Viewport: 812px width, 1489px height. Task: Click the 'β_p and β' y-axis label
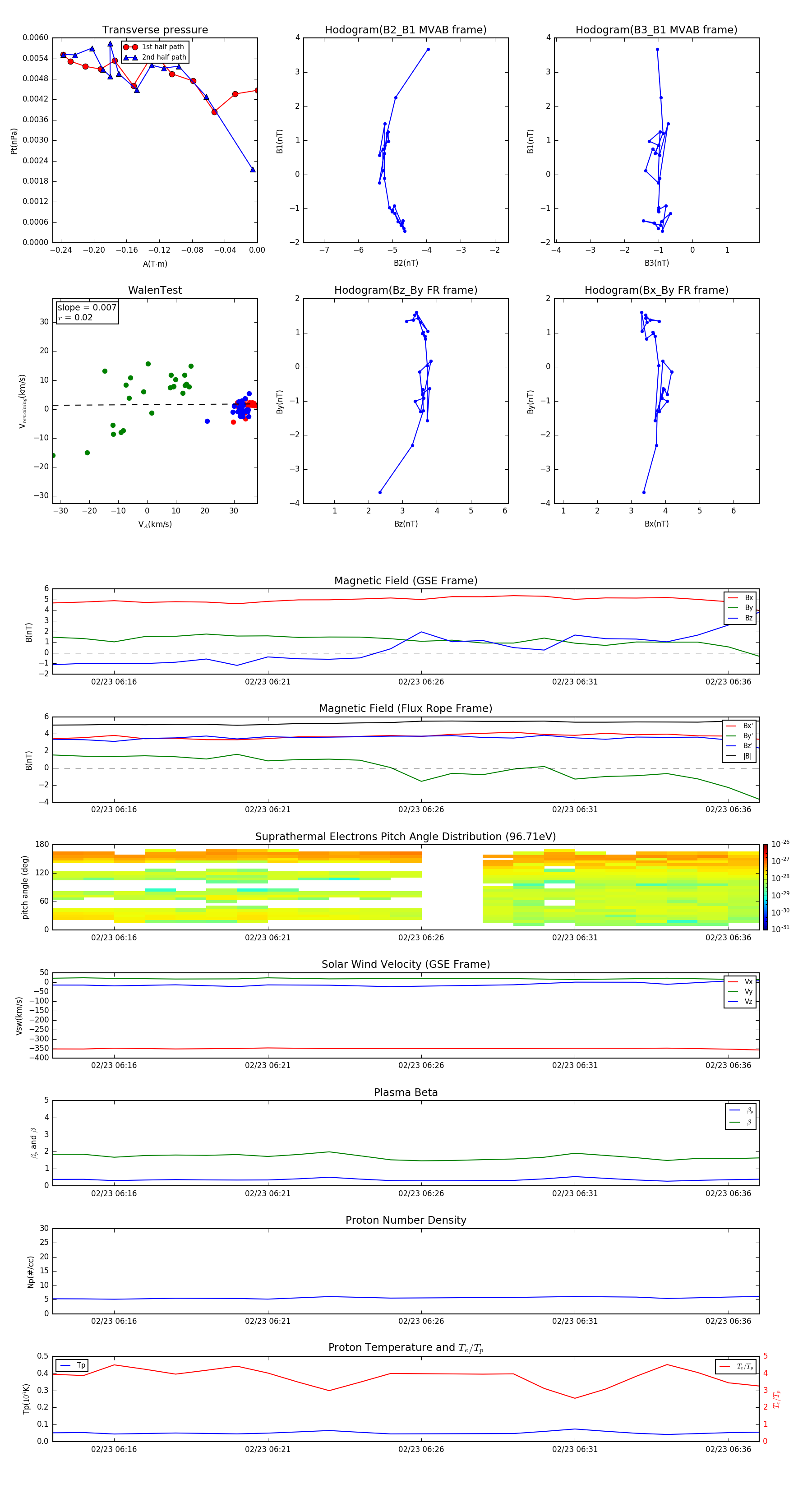34,1143
